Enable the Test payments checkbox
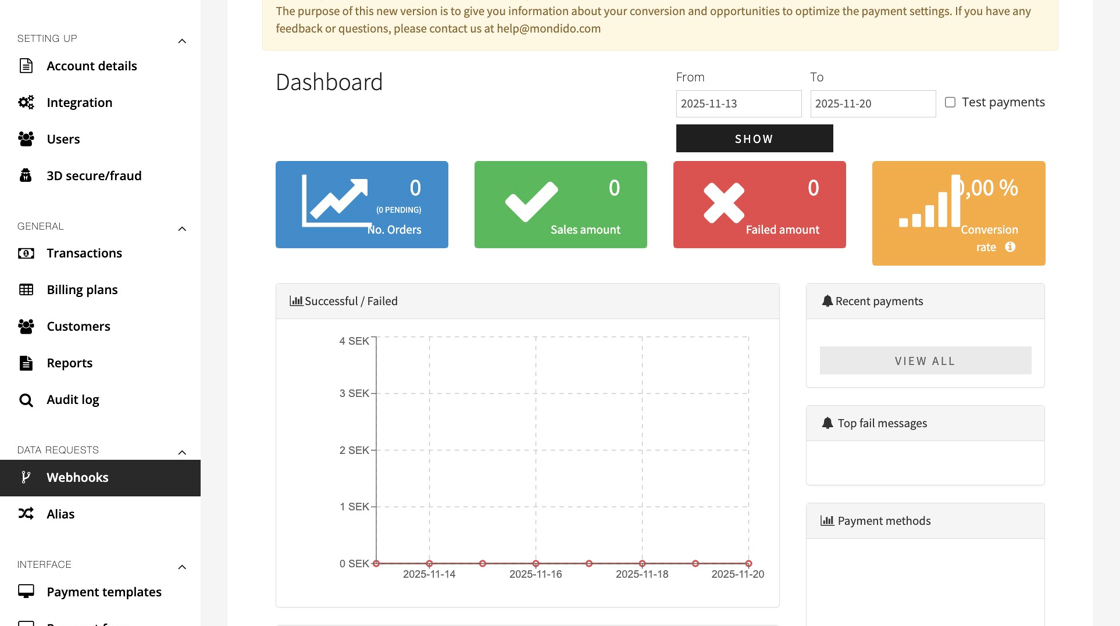 coord(950,102)
